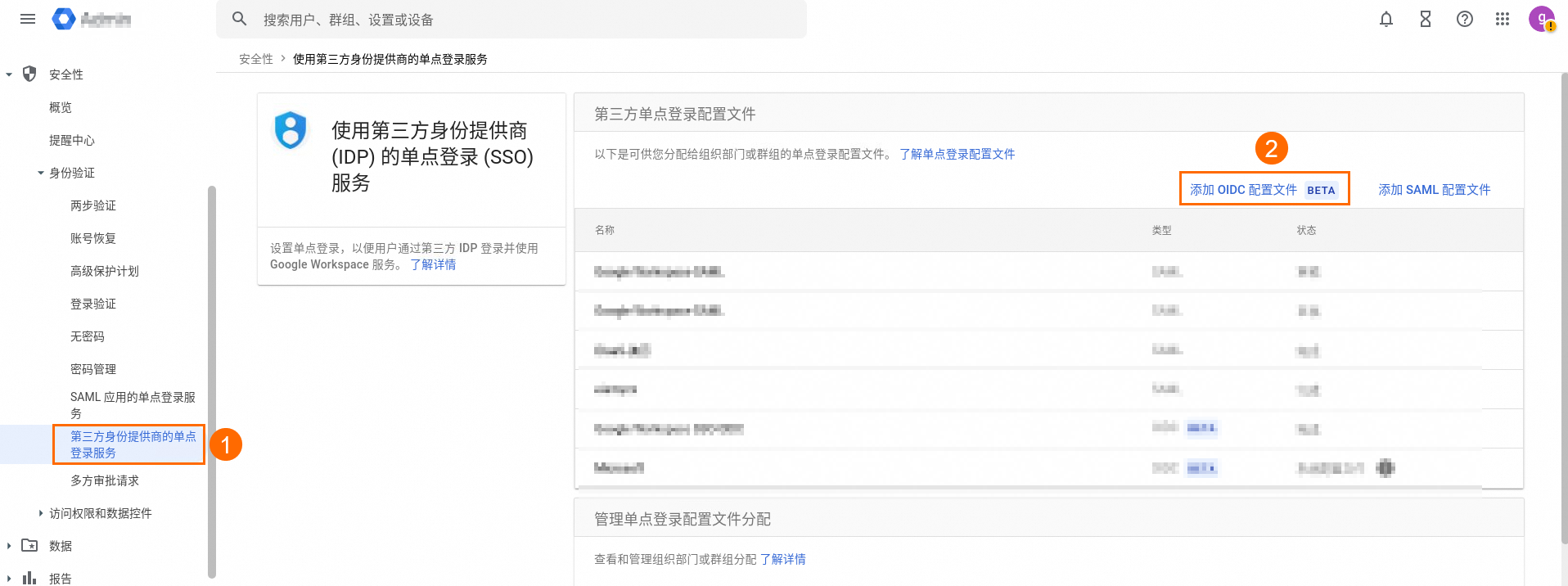Click the IDP shield icon on the card
Screen dimensions: 1568x586
290,130
